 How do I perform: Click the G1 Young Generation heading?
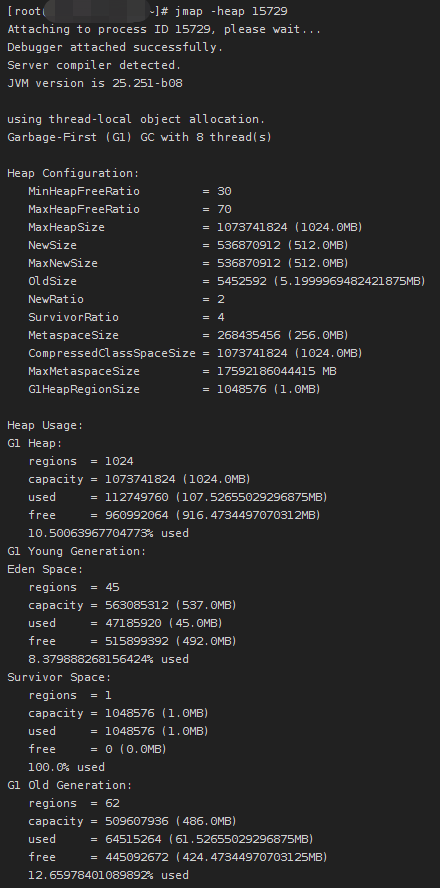[76, 551]
